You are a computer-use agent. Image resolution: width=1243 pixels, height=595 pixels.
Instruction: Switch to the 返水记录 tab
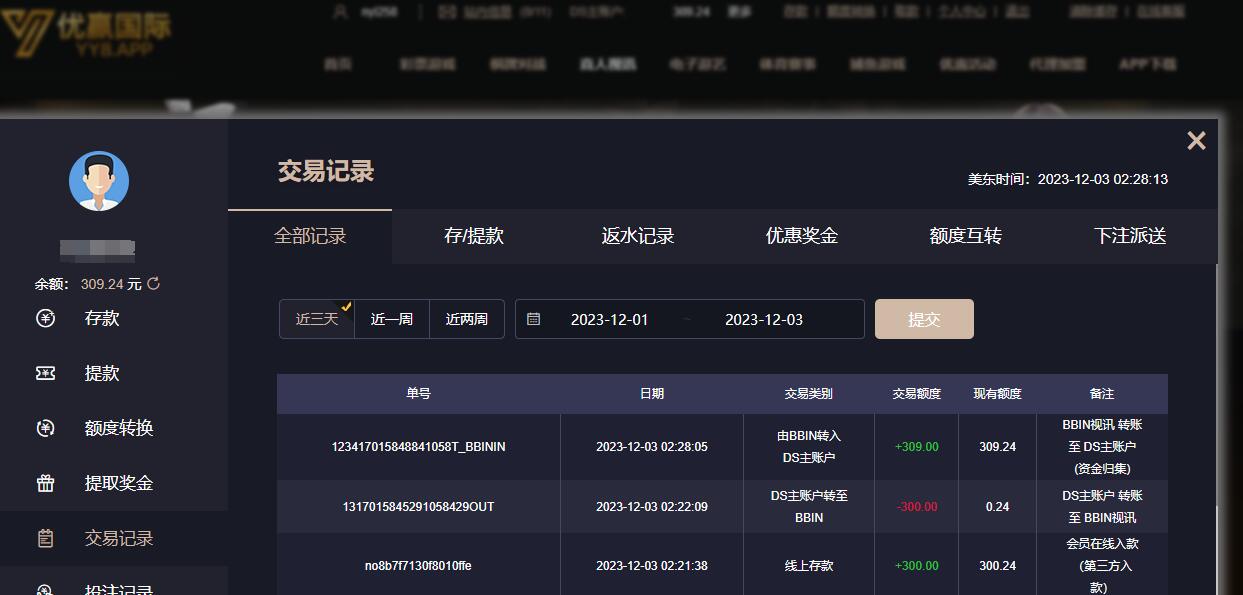tap(638, 236)
